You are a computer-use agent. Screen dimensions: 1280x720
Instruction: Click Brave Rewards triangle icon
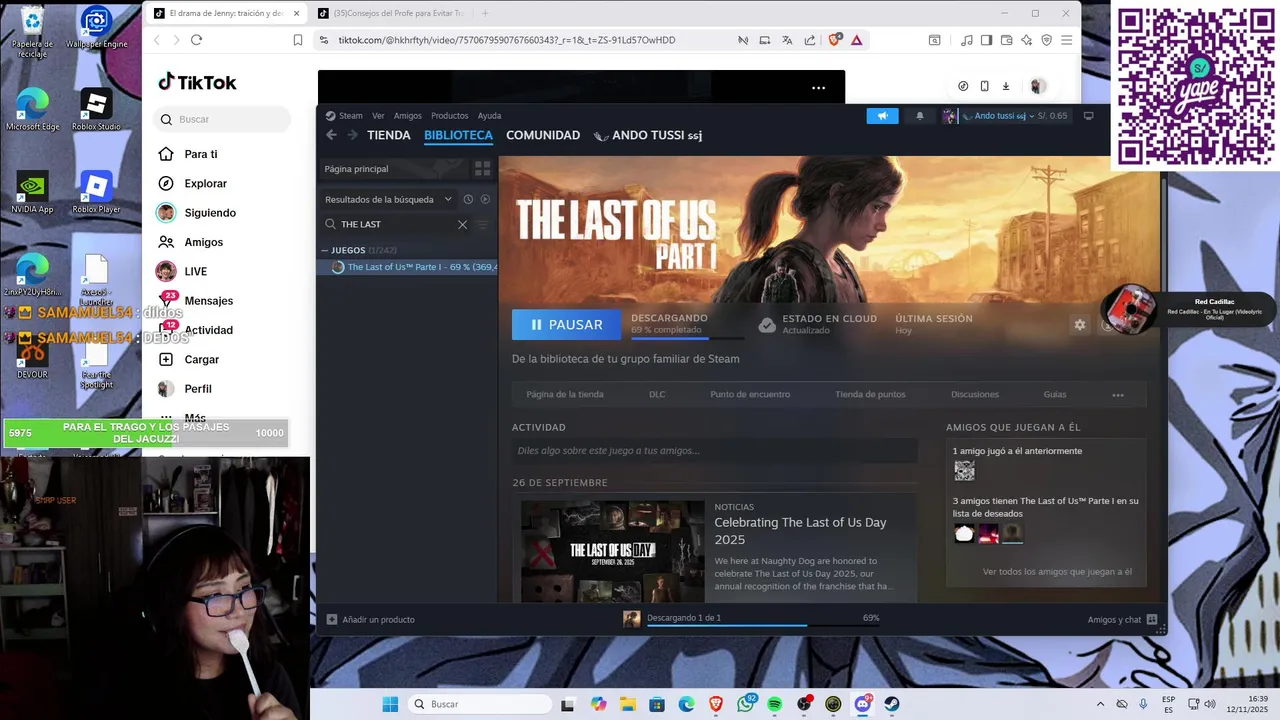[857, 40]
